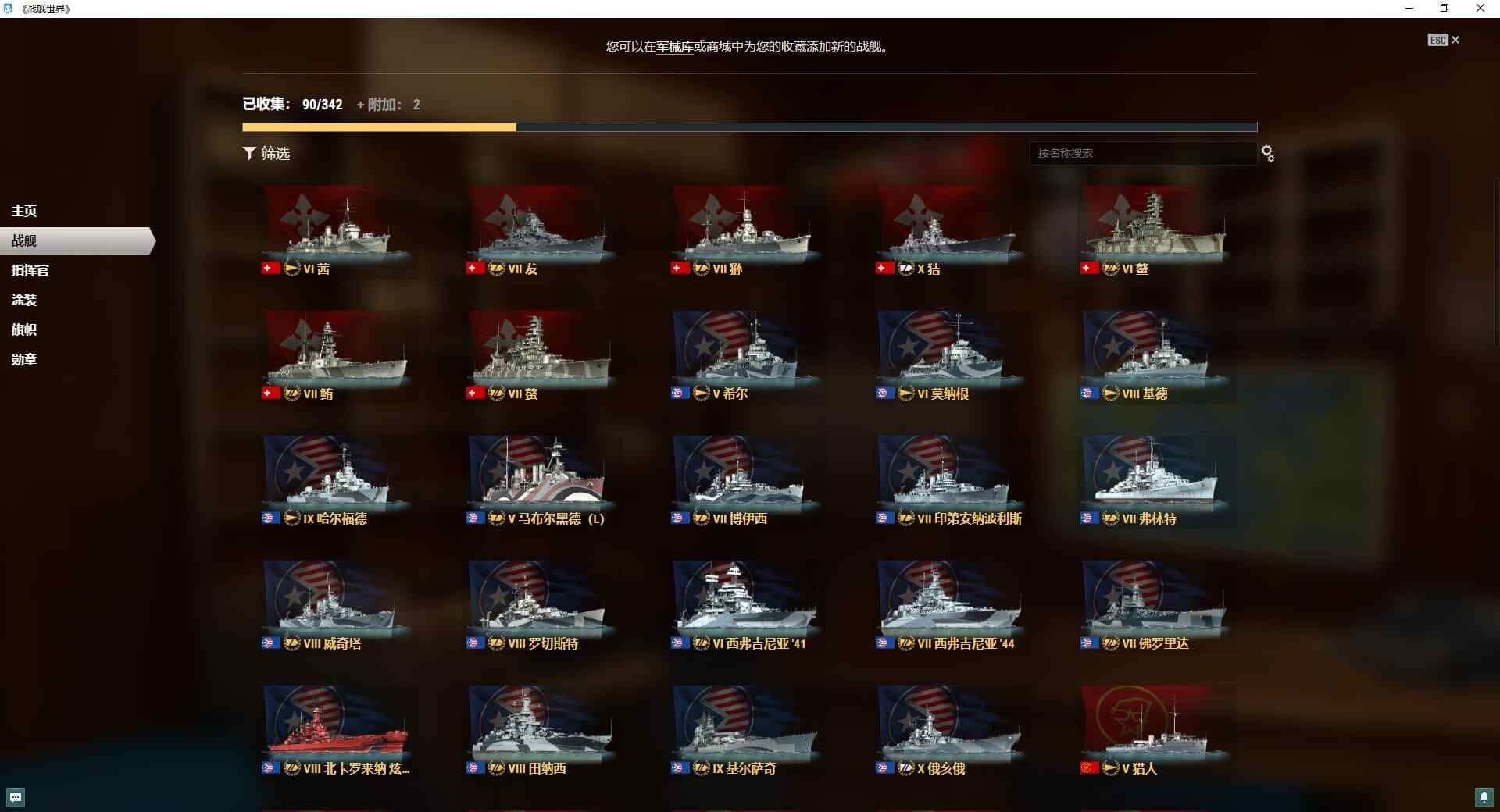Open chat icon in bottom-left corner
This screenshot has width=1500, height=812.
16,797
